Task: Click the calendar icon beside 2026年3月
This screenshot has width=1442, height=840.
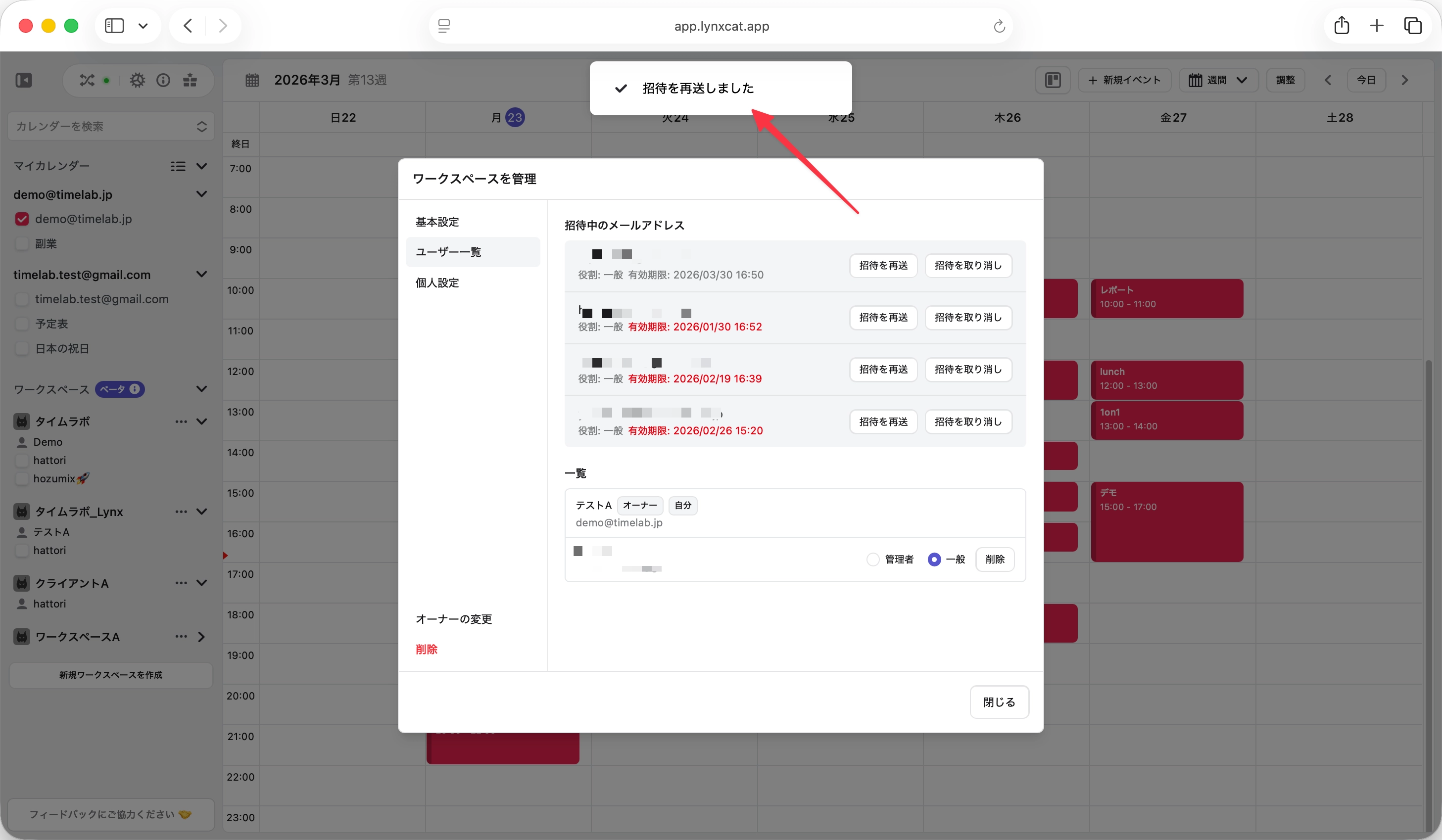Action: (252, 80)
